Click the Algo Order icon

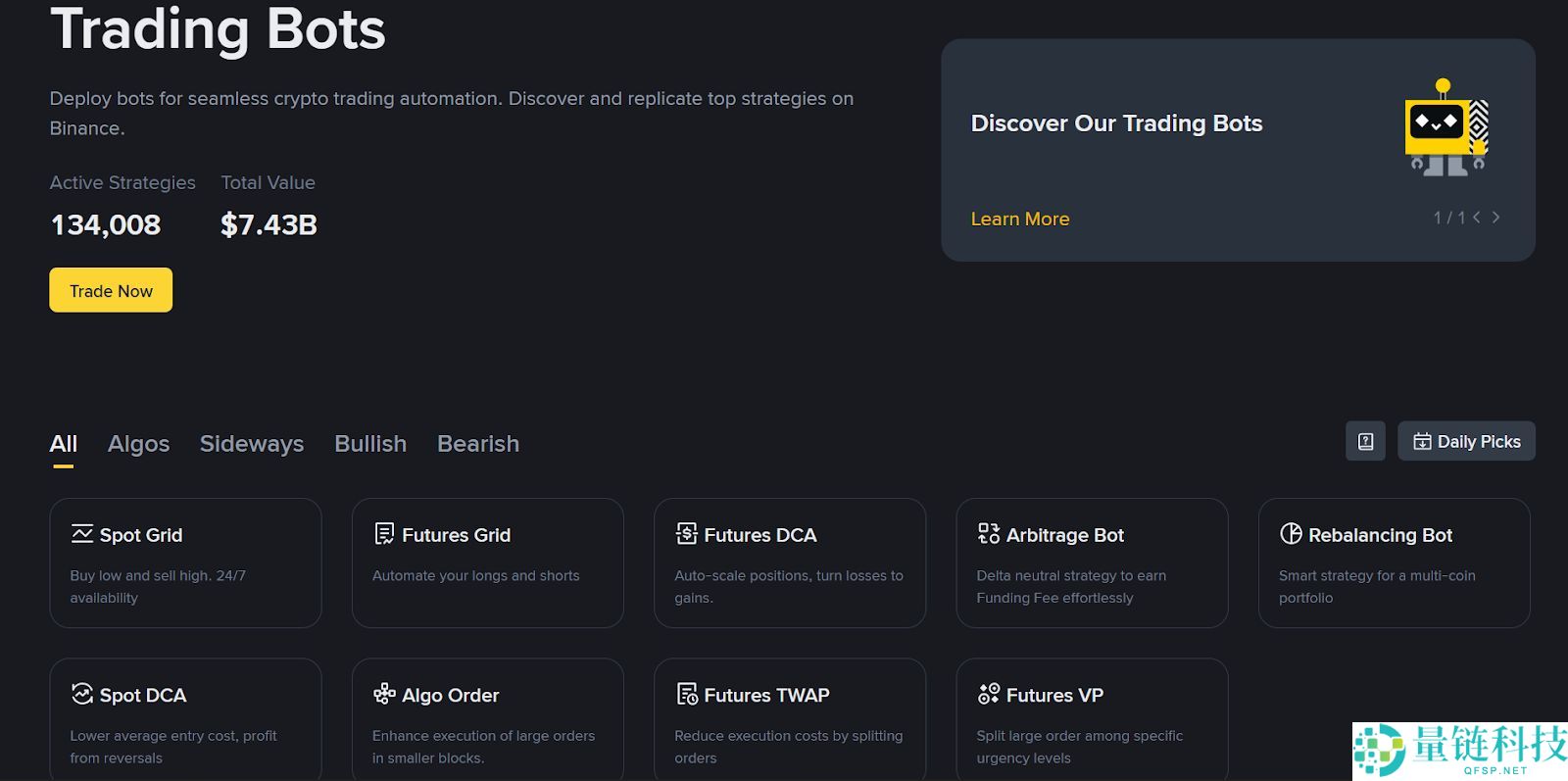pos(384,694)
